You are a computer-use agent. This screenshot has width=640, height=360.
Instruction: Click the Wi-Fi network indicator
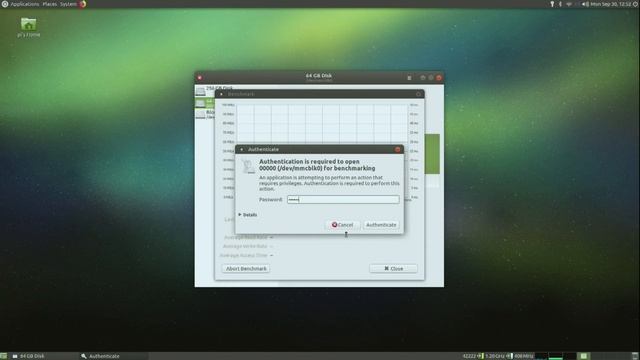[569, 4]
